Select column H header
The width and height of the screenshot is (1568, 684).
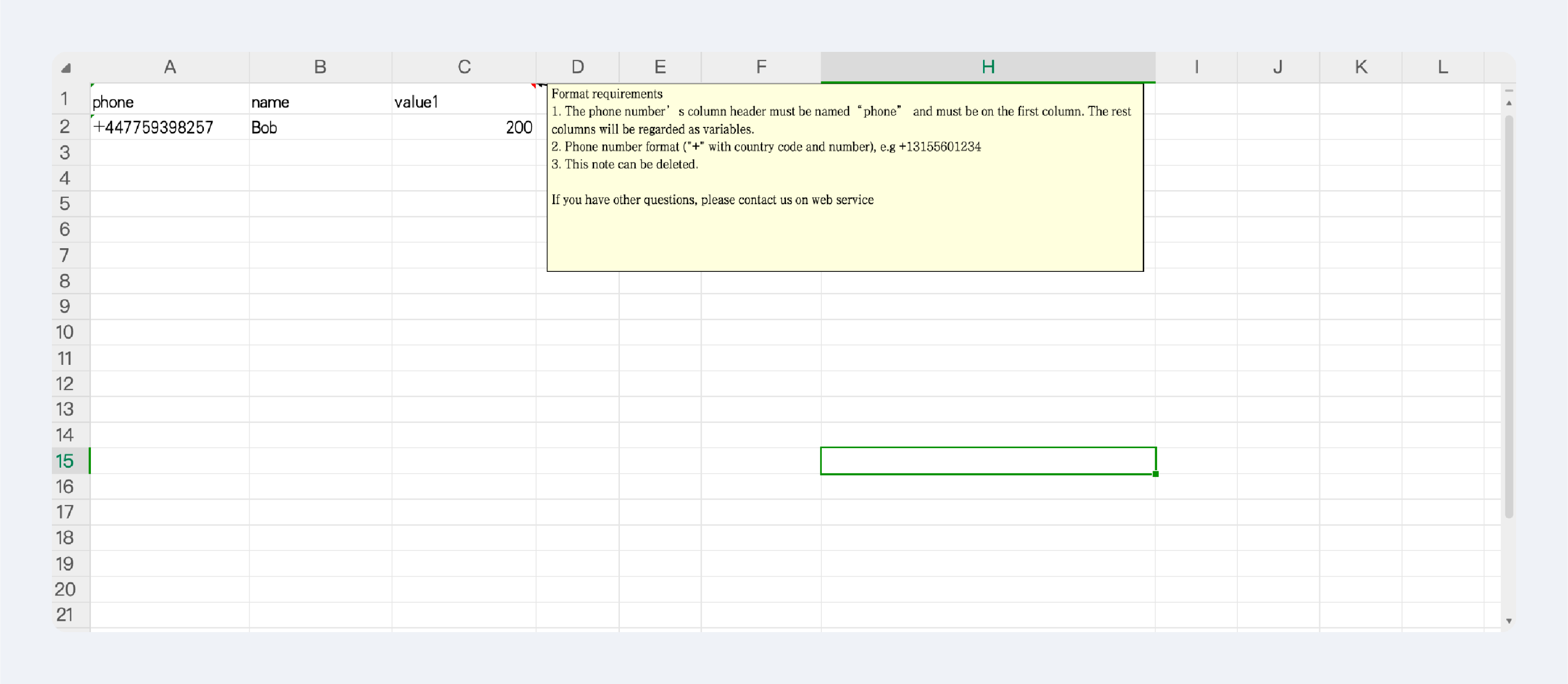(988, 67)
